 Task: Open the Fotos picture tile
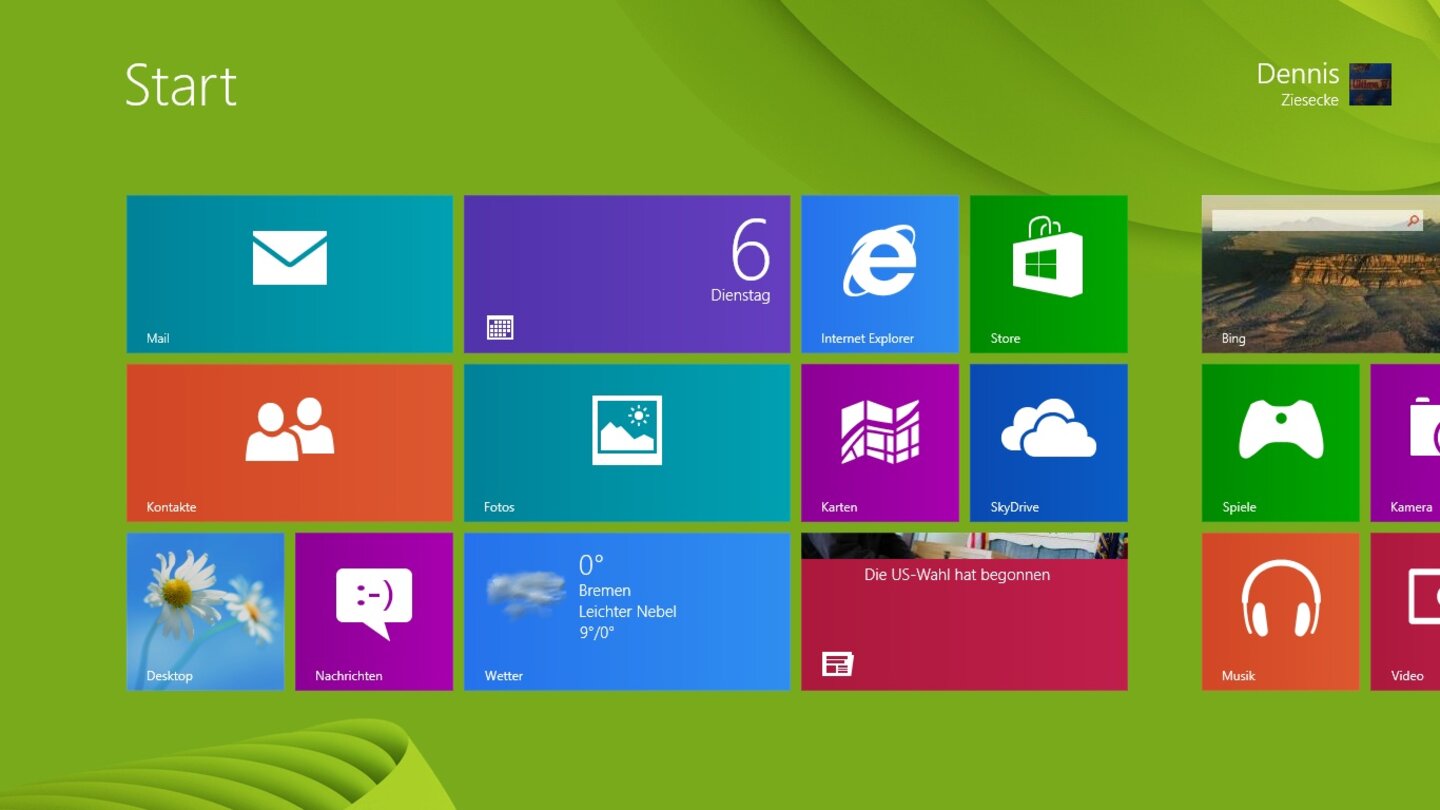627,442
